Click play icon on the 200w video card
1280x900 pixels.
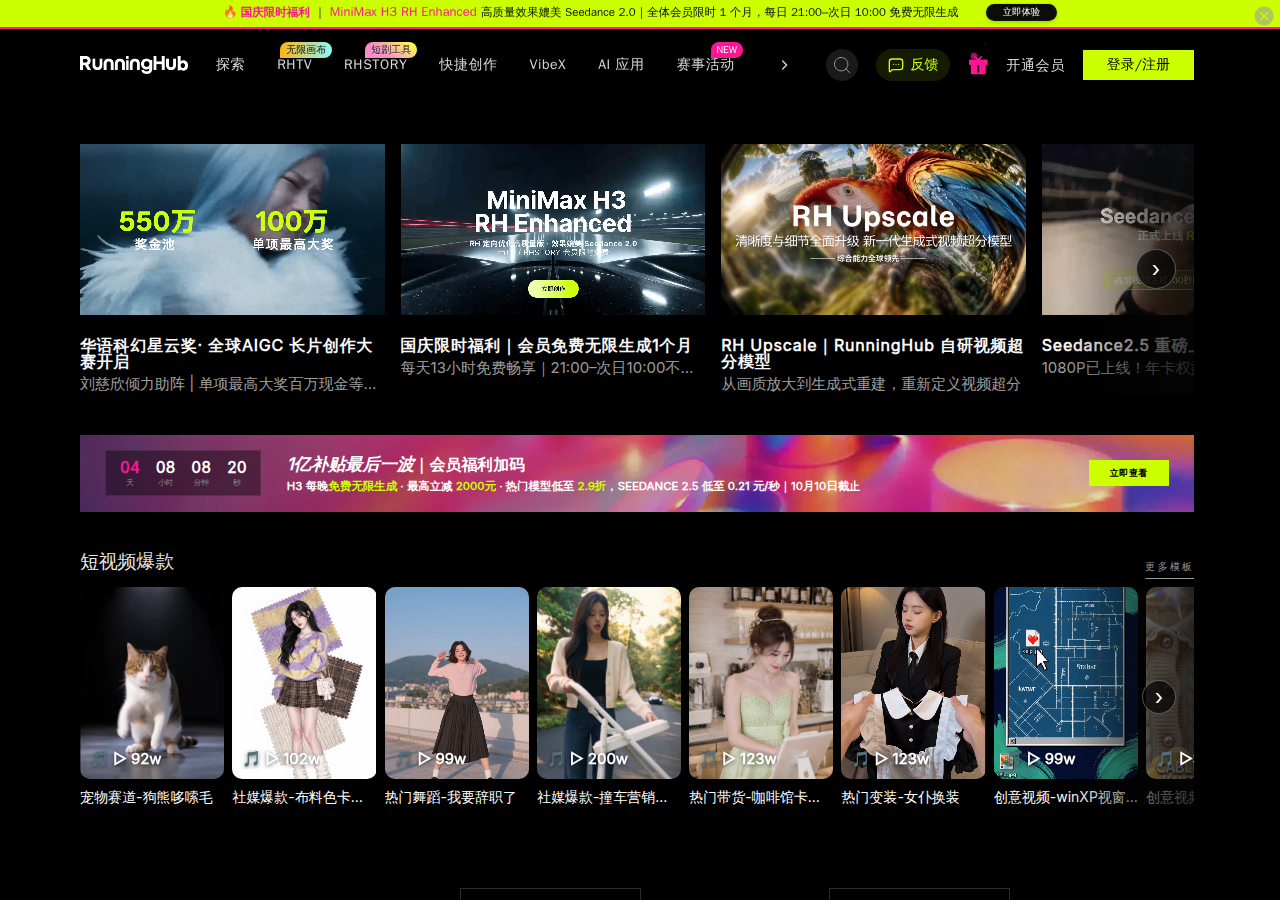[x=577, y=759]
